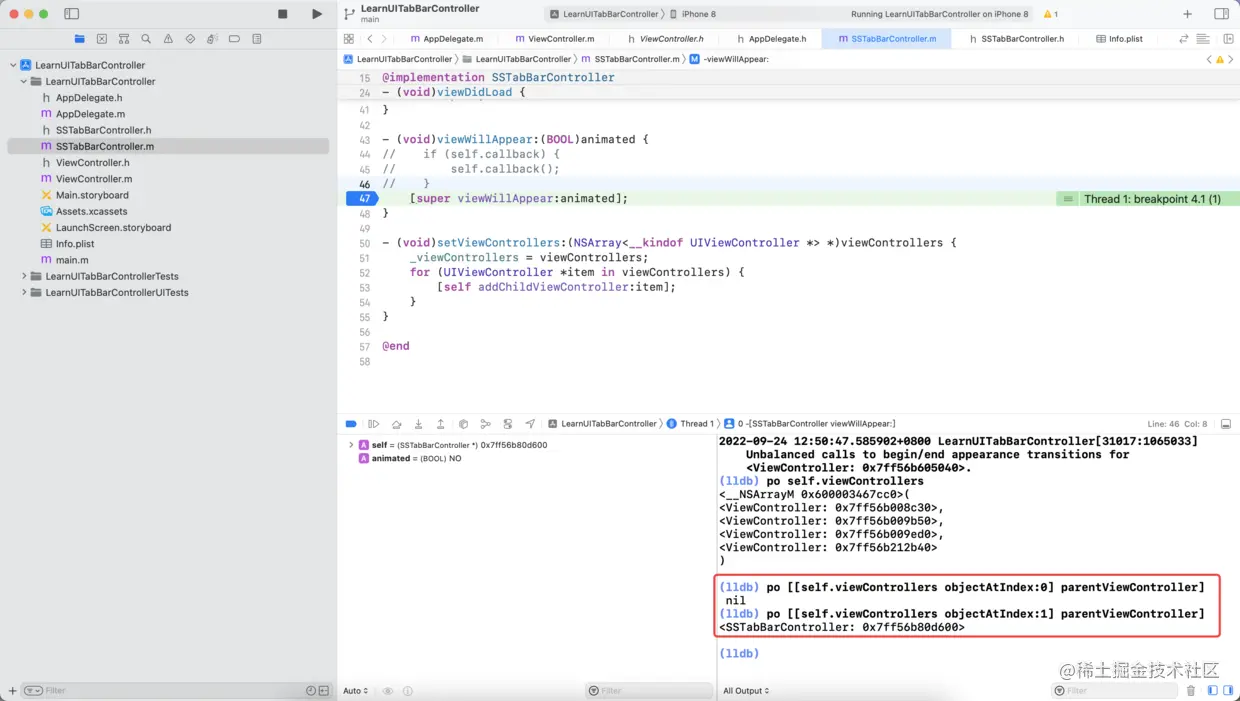Screen dimensions: 1240x701
Task: Switch to AppDelegate.m tab
Action: point(447,39)
